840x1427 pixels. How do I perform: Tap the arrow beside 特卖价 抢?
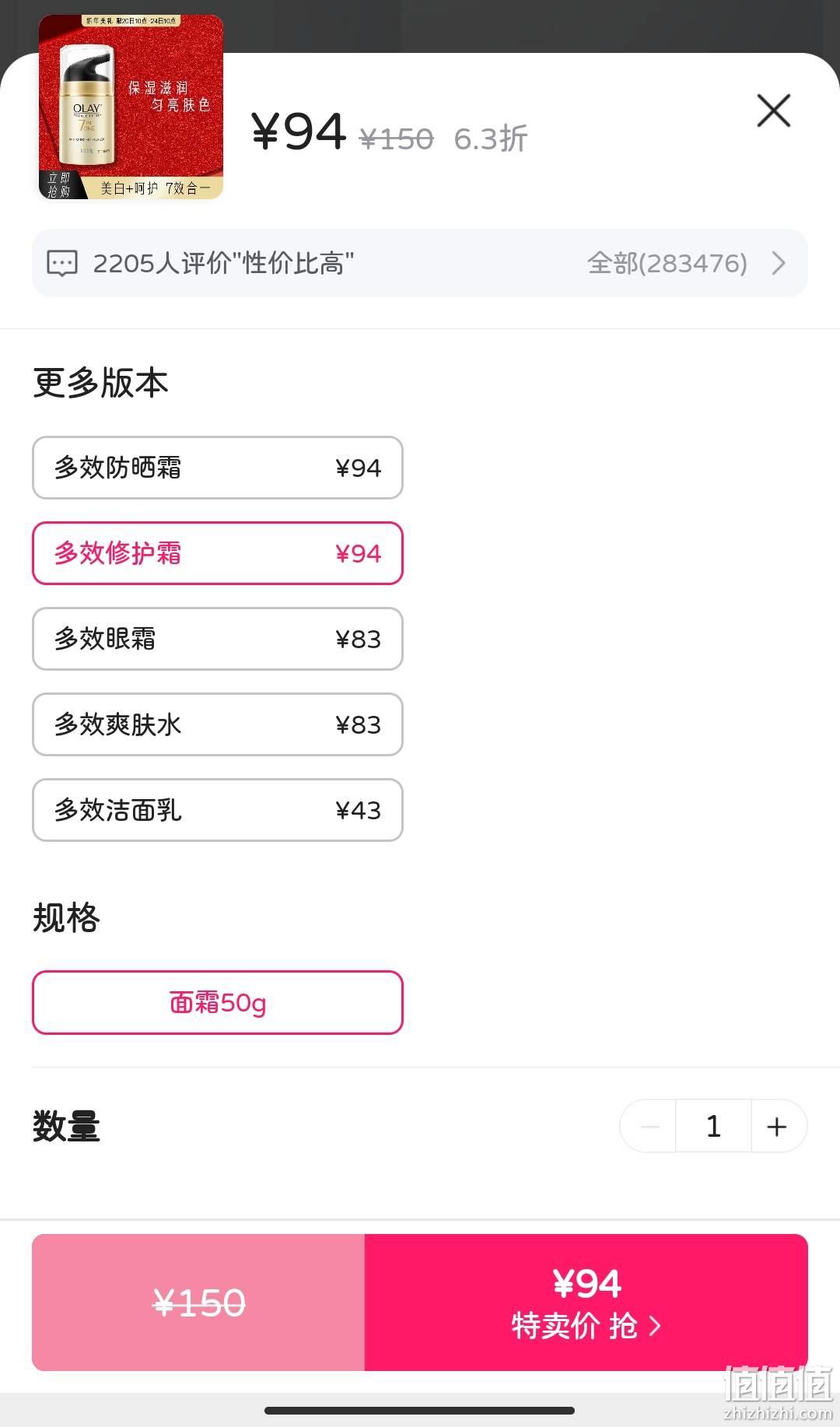click(655, 1326)
